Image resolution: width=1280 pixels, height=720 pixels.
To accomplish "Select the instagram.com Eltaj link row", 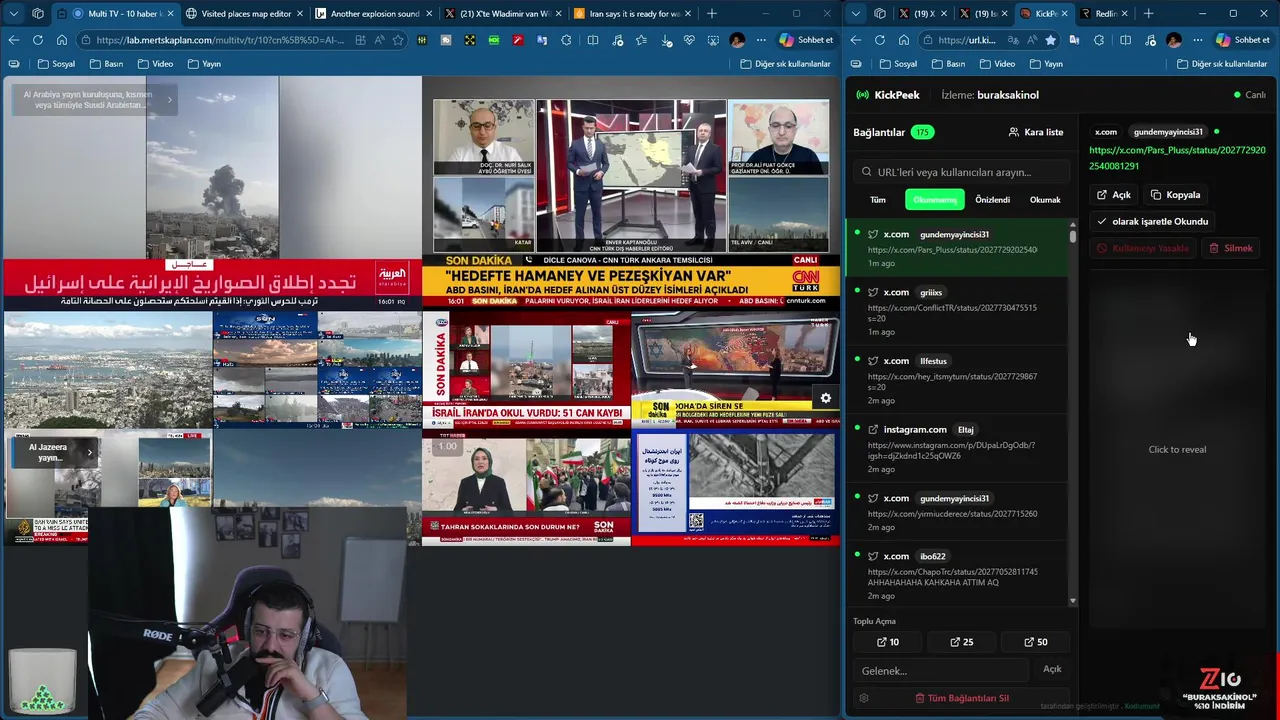I will coord(957,449).
